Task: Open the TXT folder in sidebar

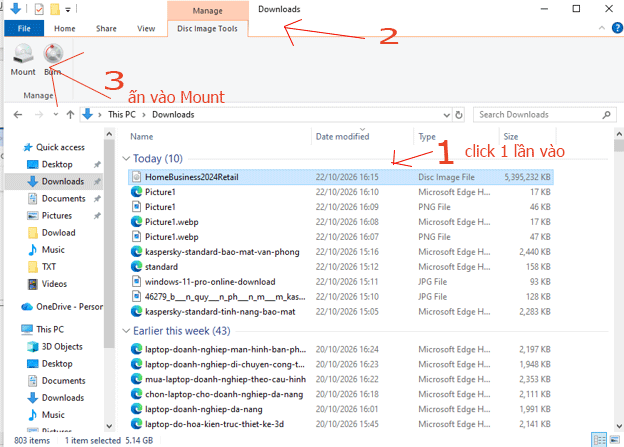Action: click(49, 267)
